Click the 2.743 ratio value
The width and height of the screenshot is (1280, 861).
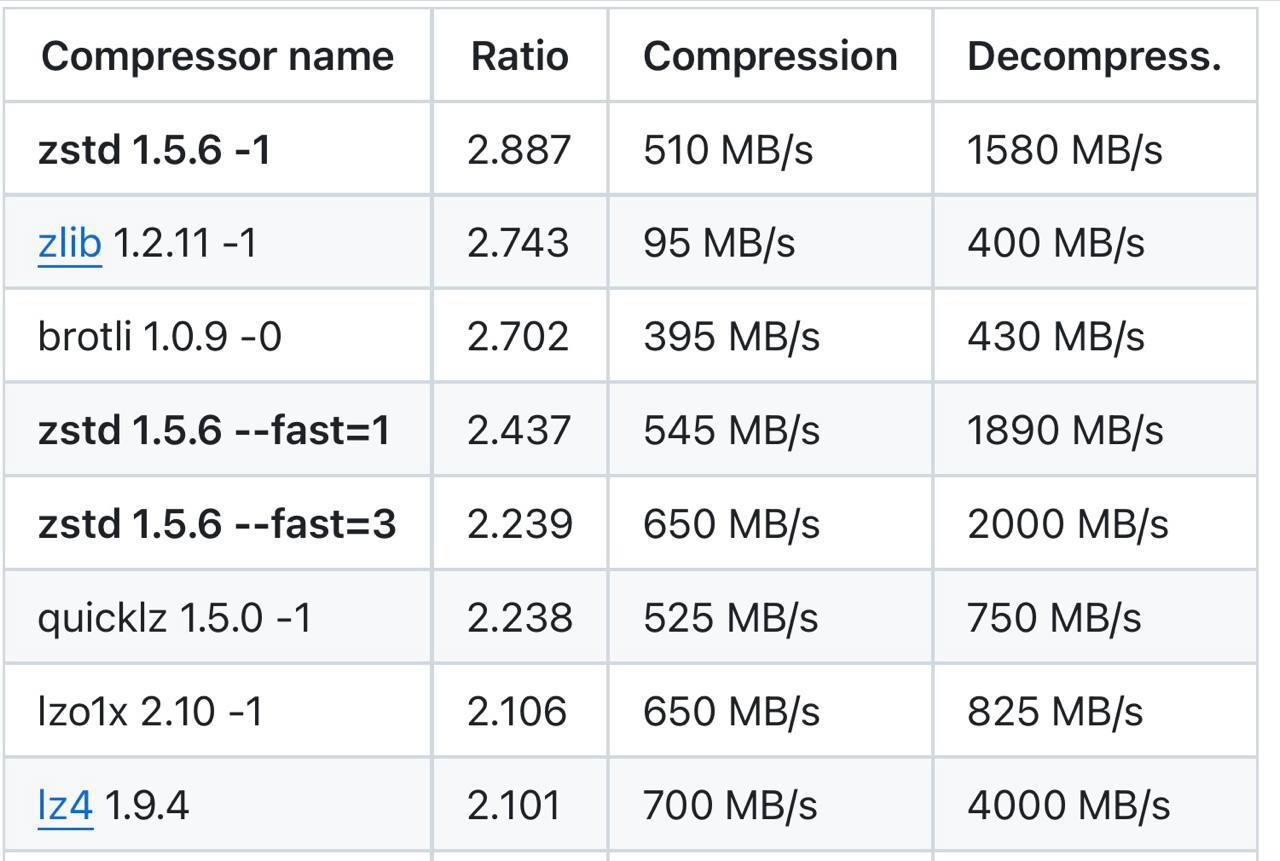[518, 243]
